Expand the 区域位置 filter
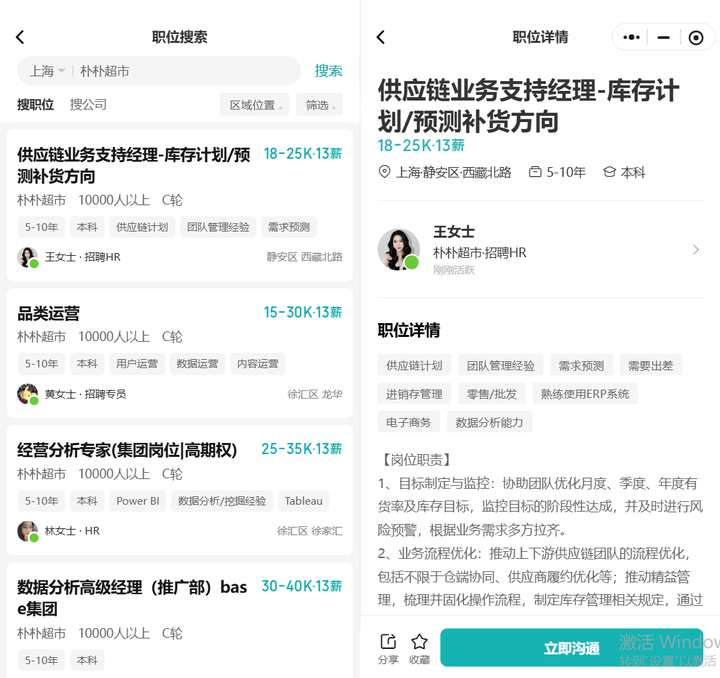Screen dimensions: 720x678 tap(256, 105)
